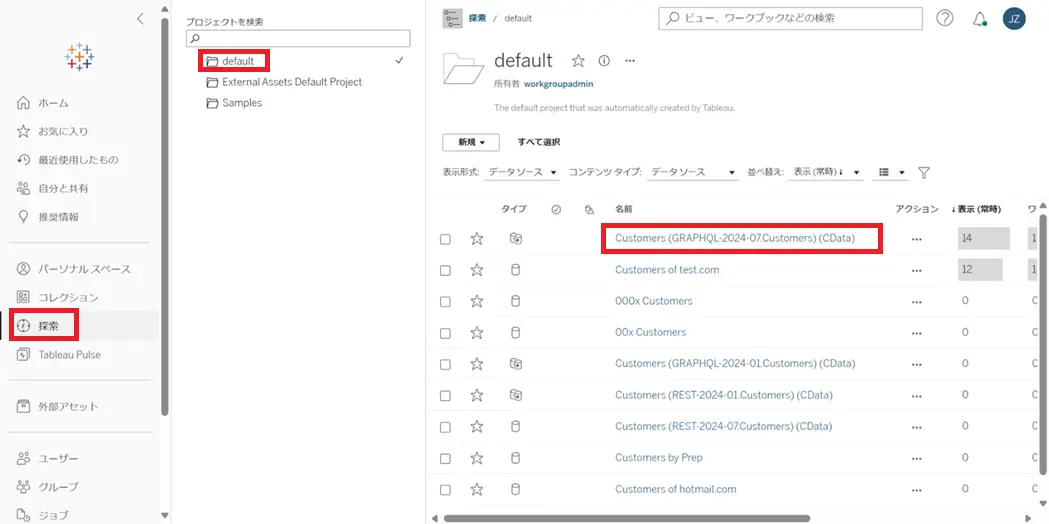
Task: Select the Customers by Prep checkbox
Action: click(x=445, y=458)
